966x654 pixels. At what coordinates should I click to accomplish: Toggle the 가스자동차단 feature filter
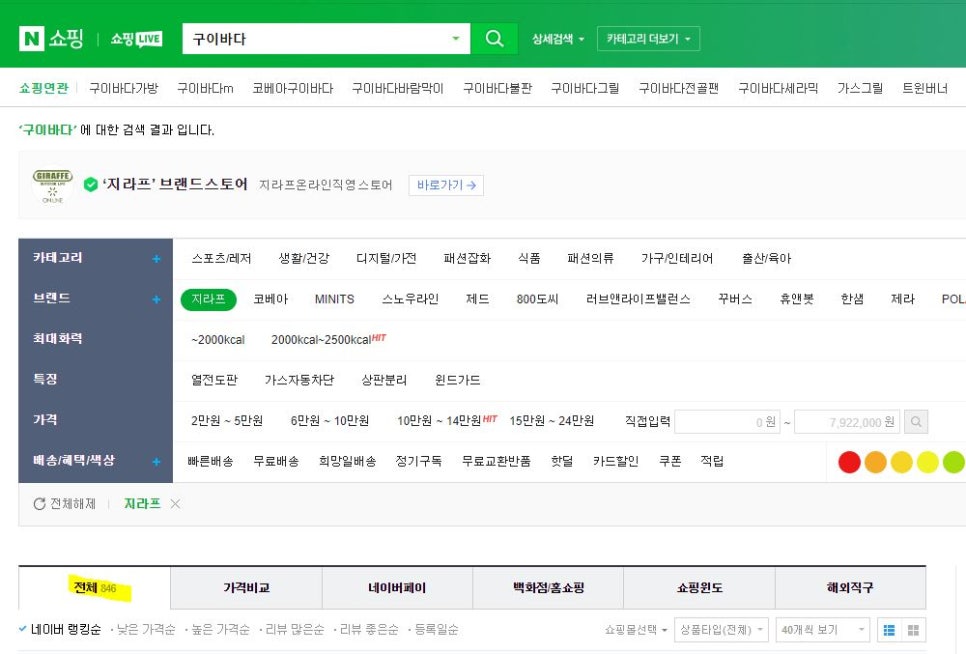(299, 380)
